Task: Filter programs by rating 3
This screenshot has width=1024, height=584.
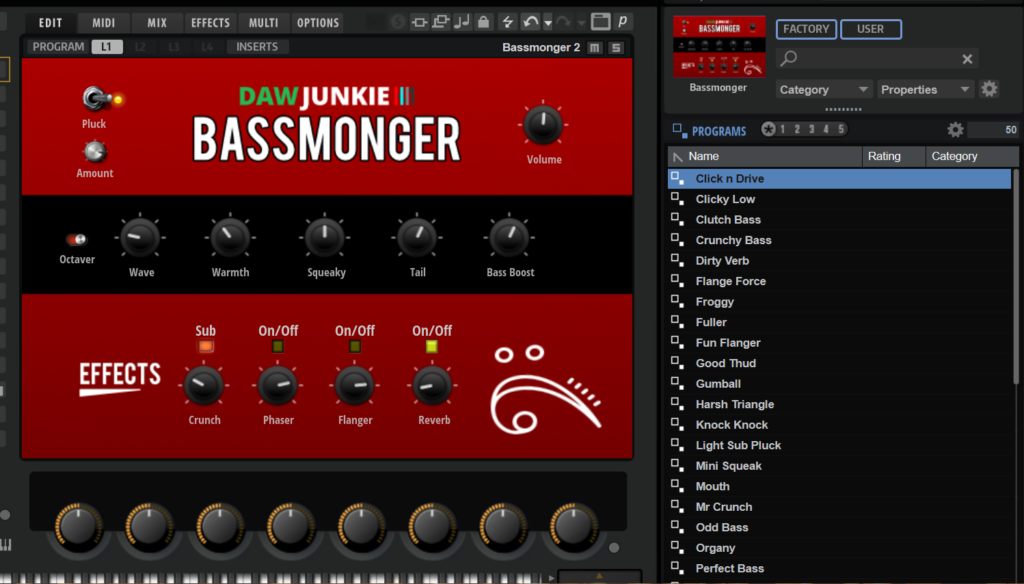Action: pyautogui.click(x=811, y=129)
